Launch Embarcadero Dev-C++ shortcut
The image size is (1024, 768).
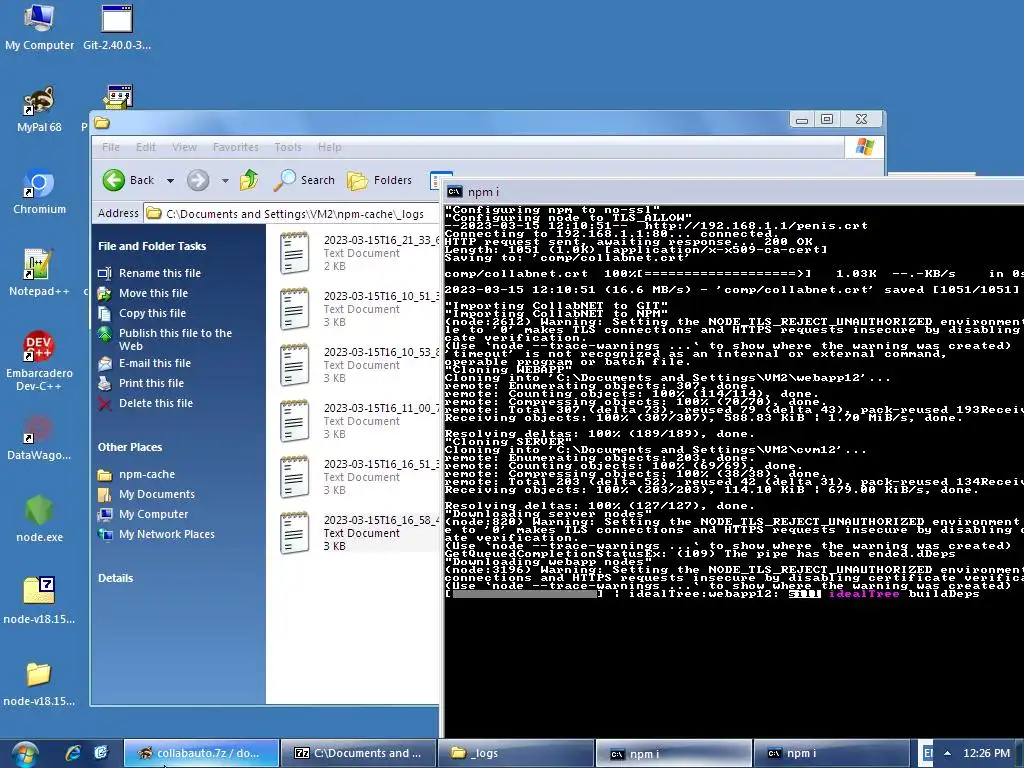39,361
